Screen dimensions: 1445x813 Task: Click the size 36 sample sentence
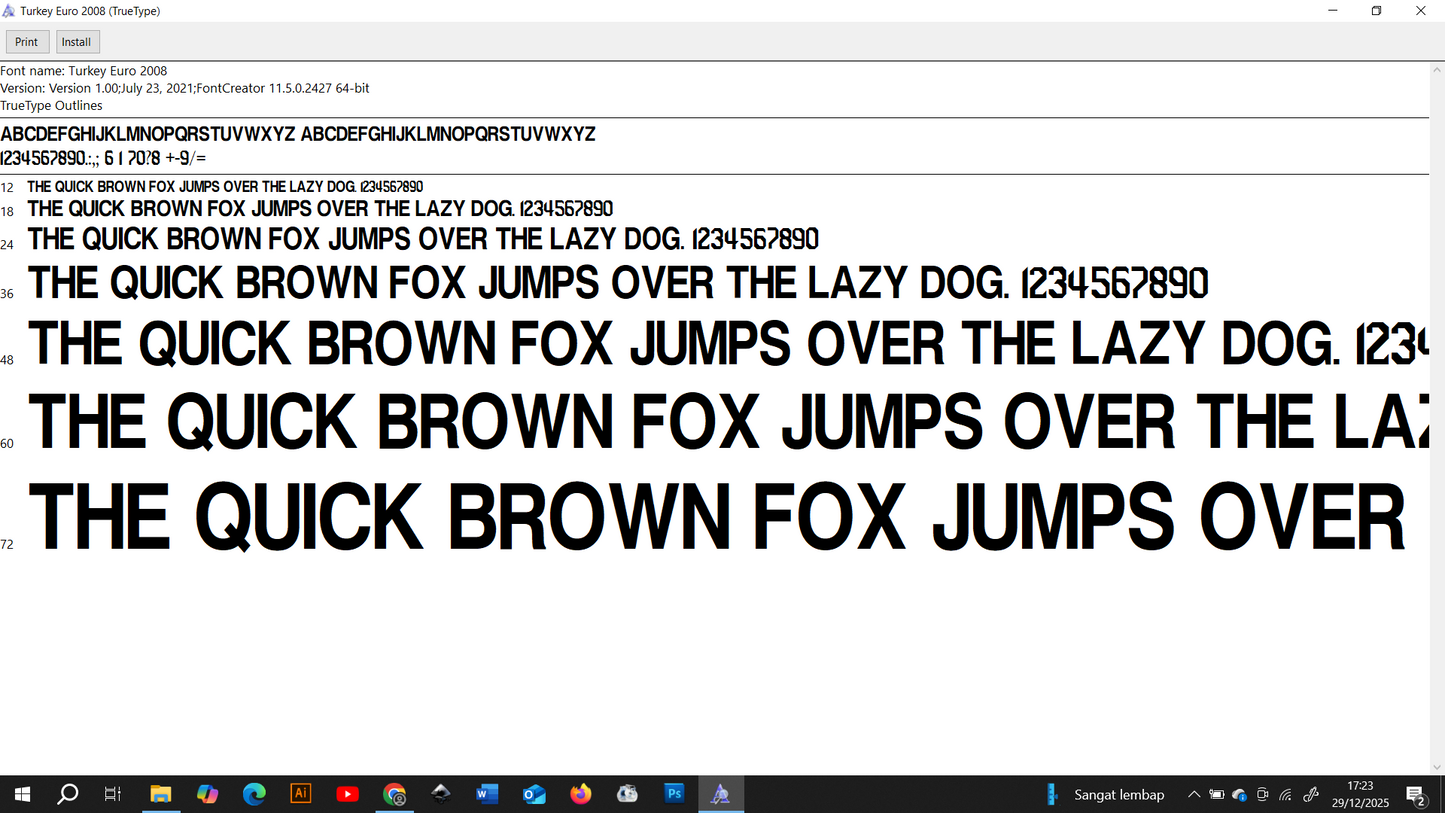tap(619, 283)
